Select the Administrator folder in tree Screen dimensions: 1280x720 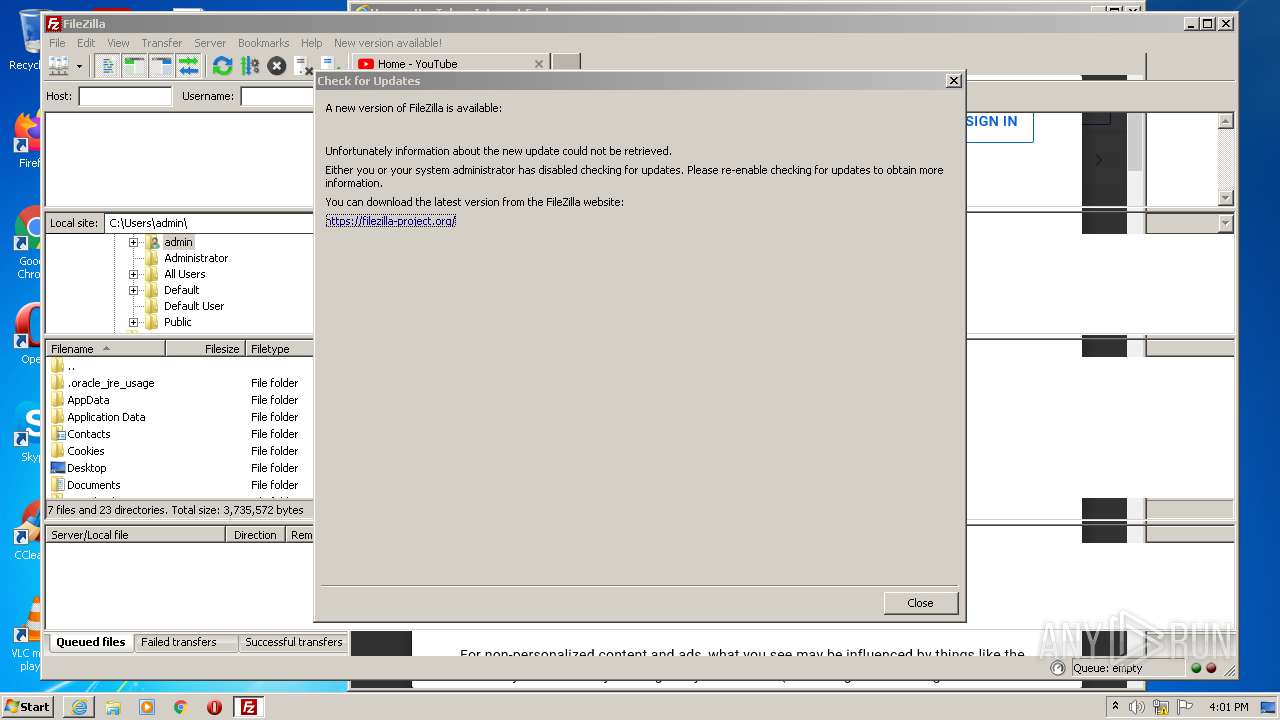[196, 258]
